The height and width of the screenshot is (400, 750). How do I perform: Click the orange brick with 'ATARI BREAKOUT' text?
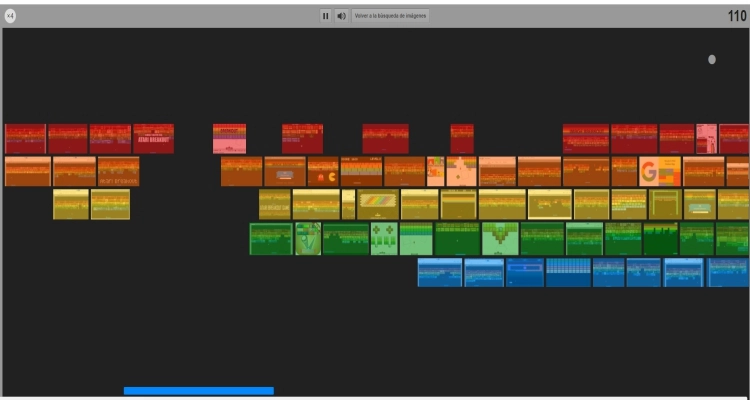[118, 172]
